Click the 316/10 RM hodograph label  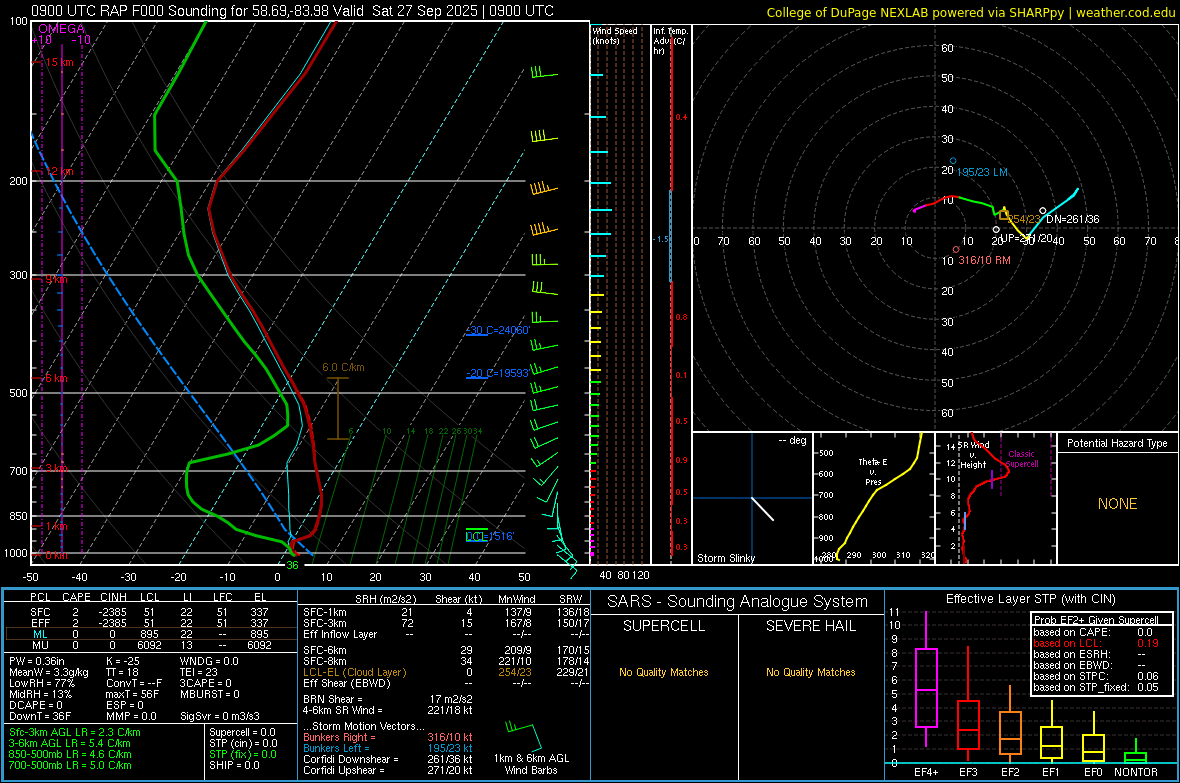pyautogui.click(x=984, y=260)
